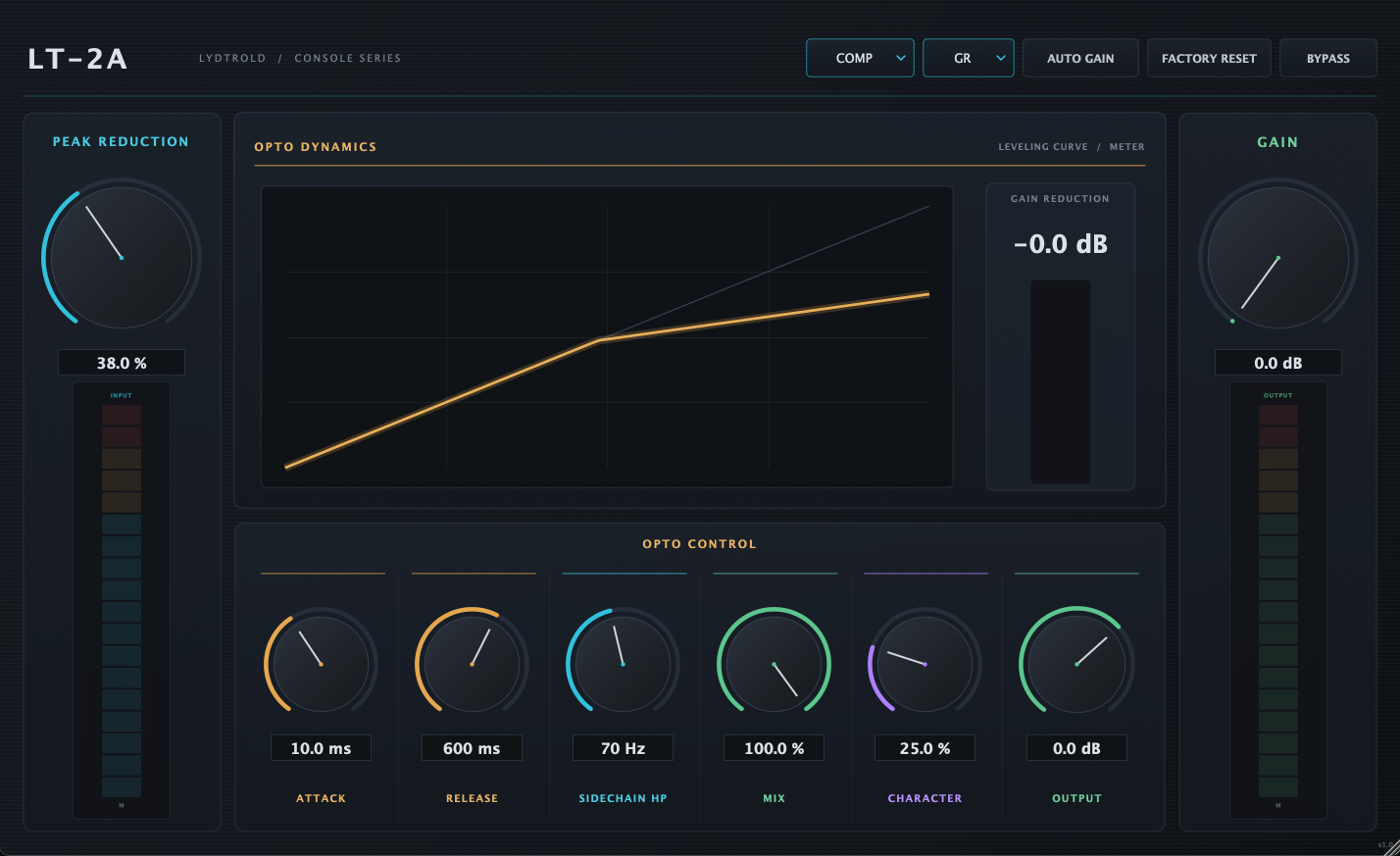Screen dimensions: 1400x856
Task: Click the MIX label
Action: [x=774, y=798]
